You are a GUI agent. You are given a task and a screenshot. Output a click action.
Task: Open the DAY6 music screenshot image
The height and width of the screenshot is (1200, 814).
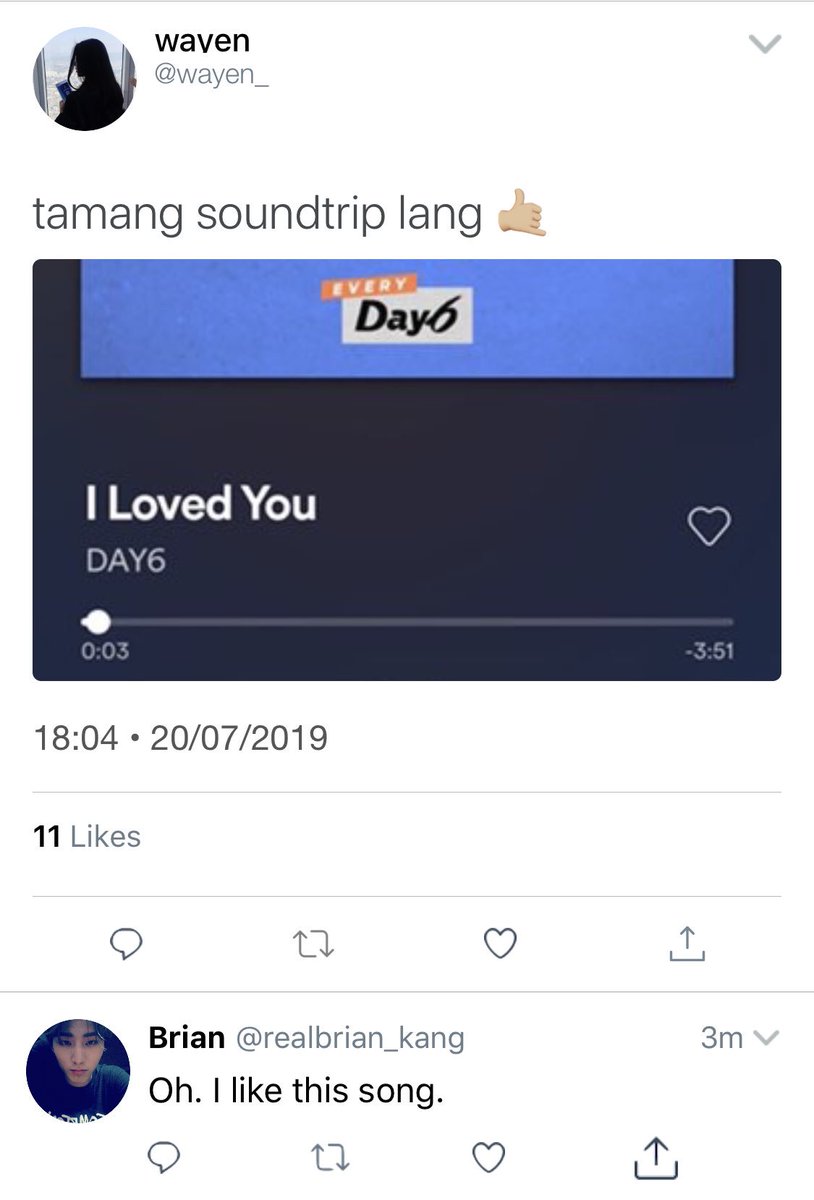[407, 470]
